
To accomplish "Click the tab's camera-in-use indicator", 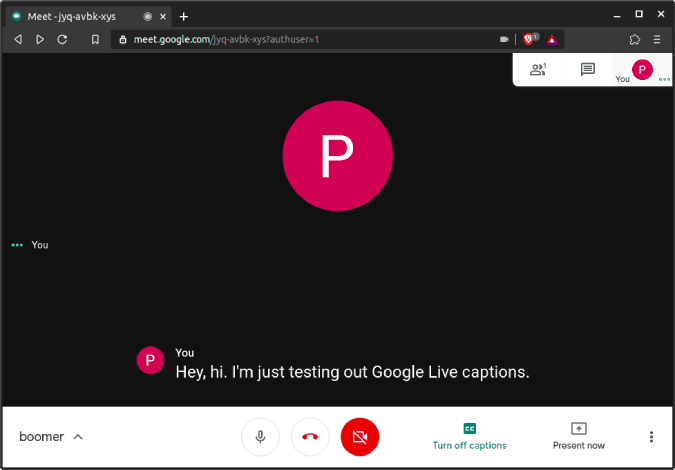I will pyautogui.click(x=148, y=17).
